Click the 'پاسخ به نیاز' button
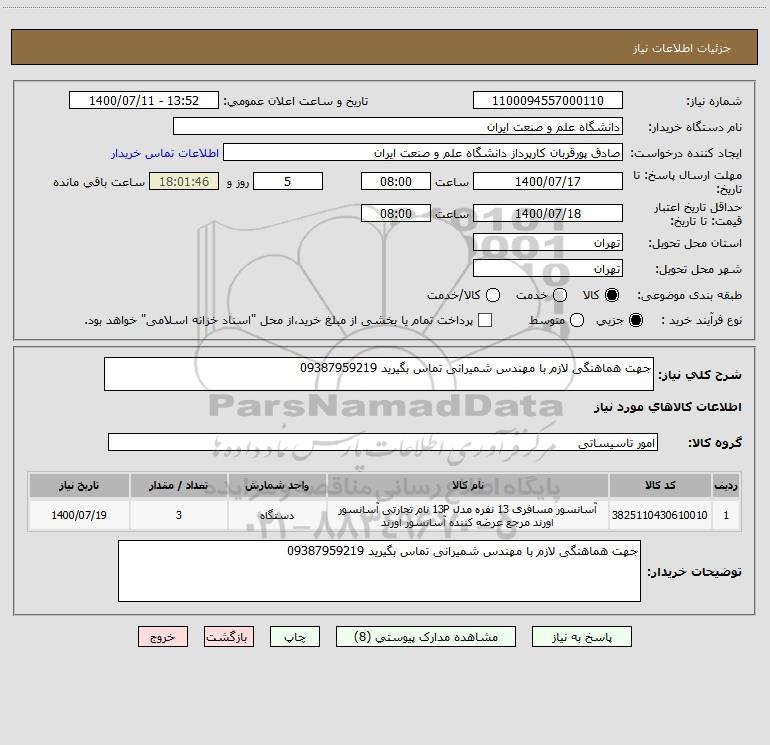770x745 pixels. tap(581, 637)
